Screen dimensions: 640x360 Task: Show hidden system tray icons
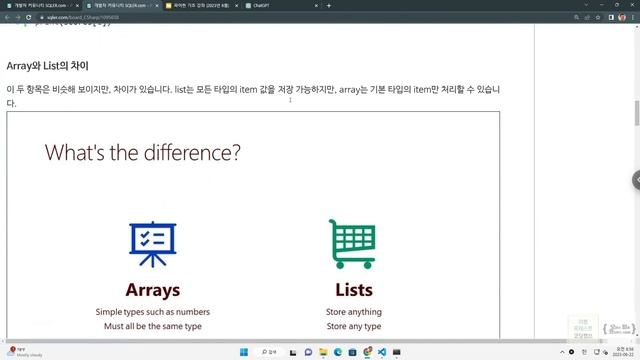coord(562,352)
